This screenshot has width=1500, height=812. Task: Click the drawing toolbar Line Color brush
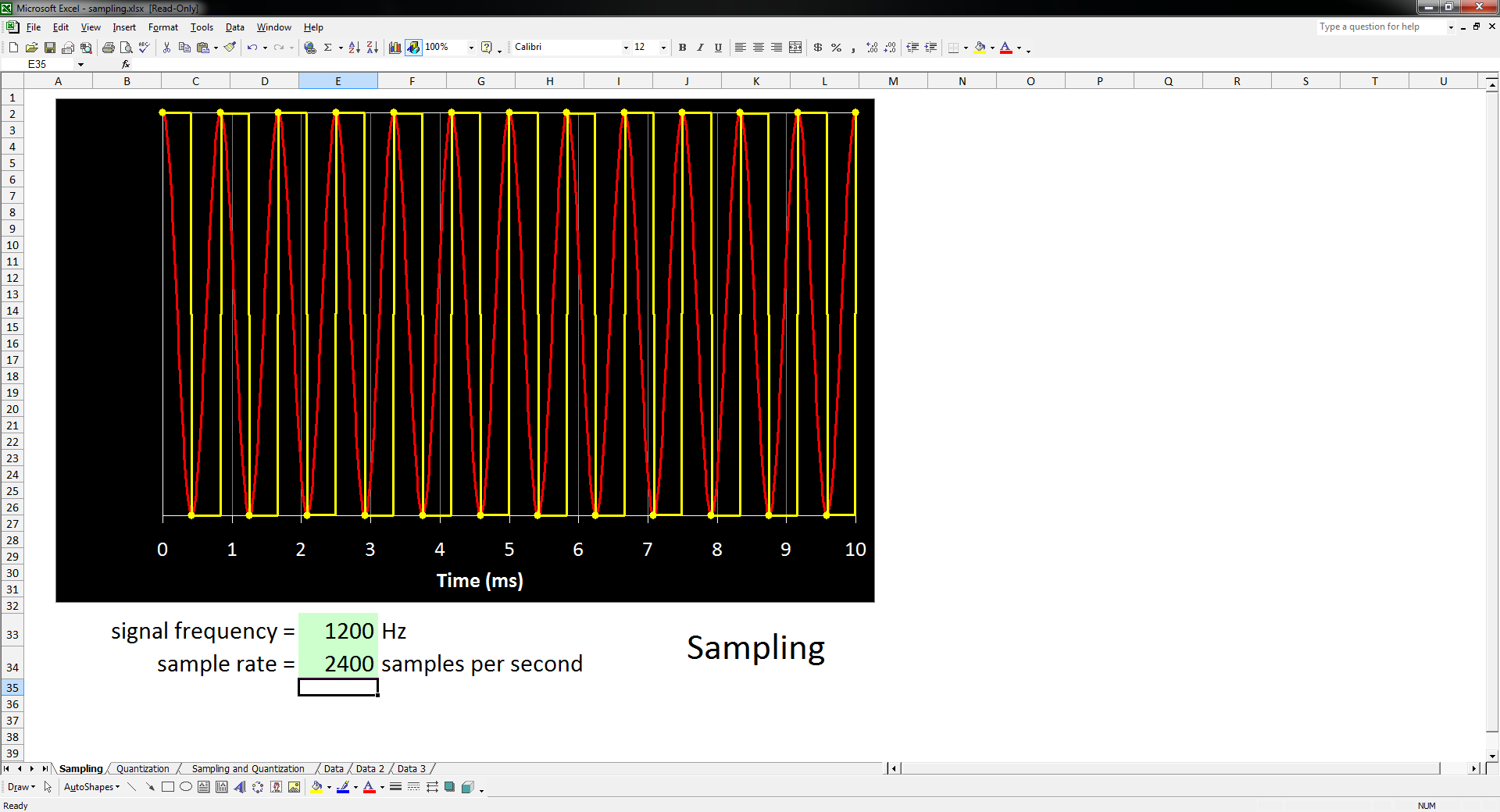[x=343, y=787]
